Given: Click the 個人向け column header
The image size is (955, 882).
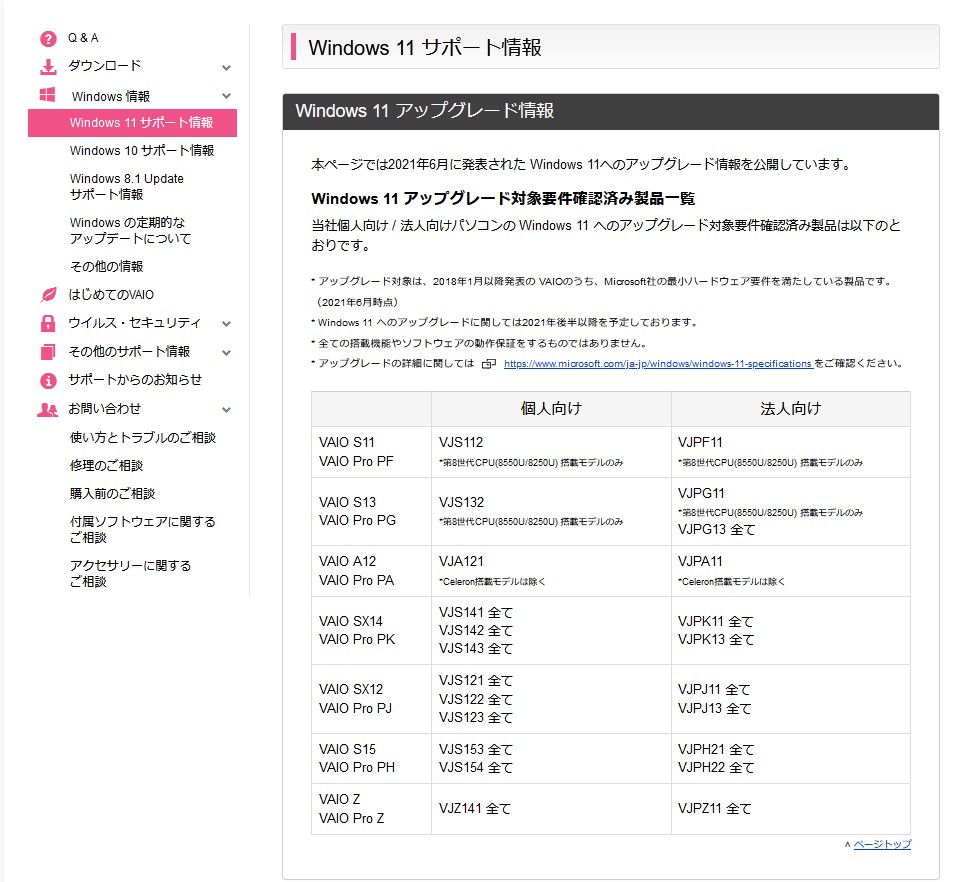Looking at the screenshot, I should [x=551, y=408].
